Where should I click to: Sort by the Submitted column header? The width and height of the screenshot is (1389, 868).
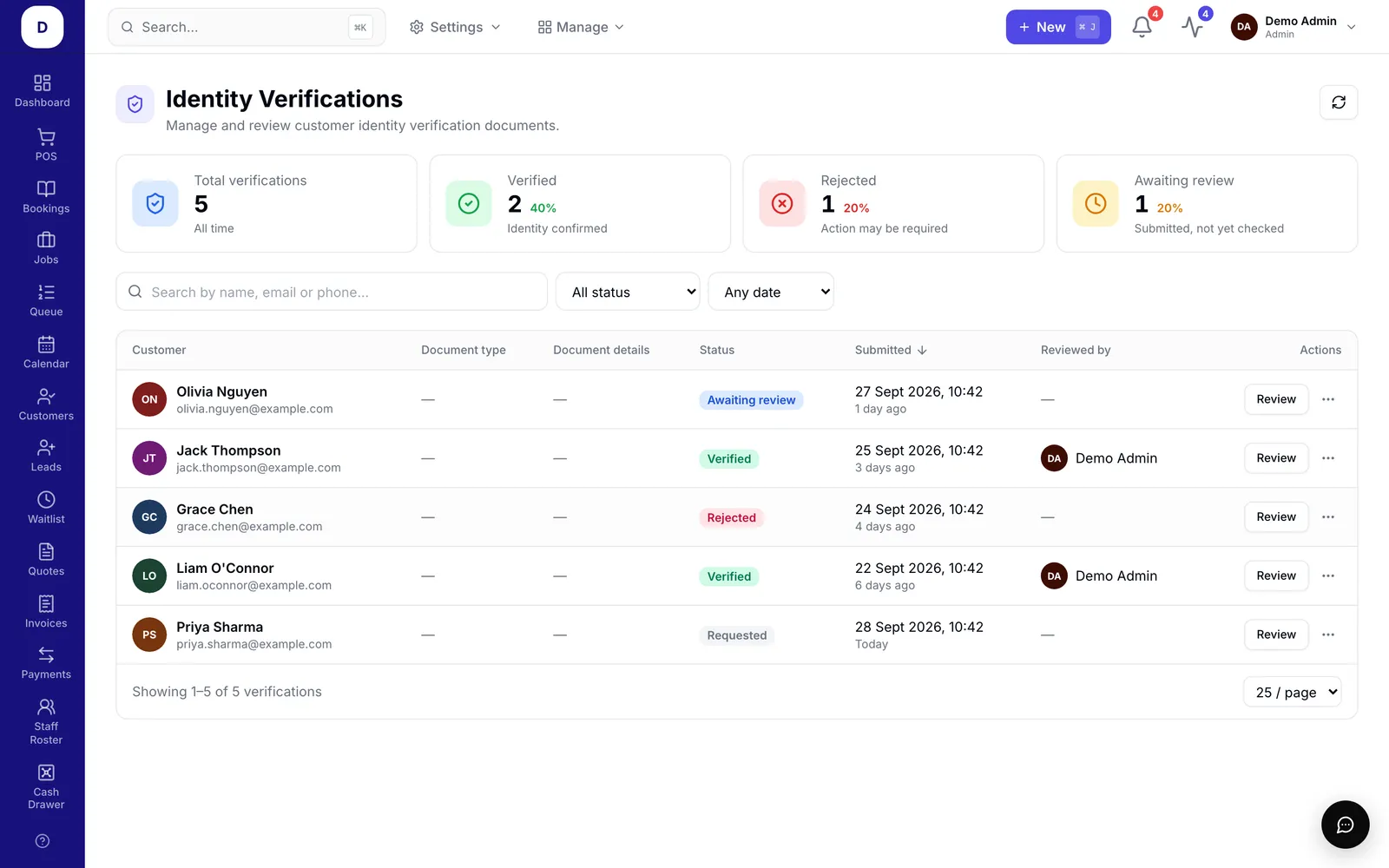click(891, 350)
